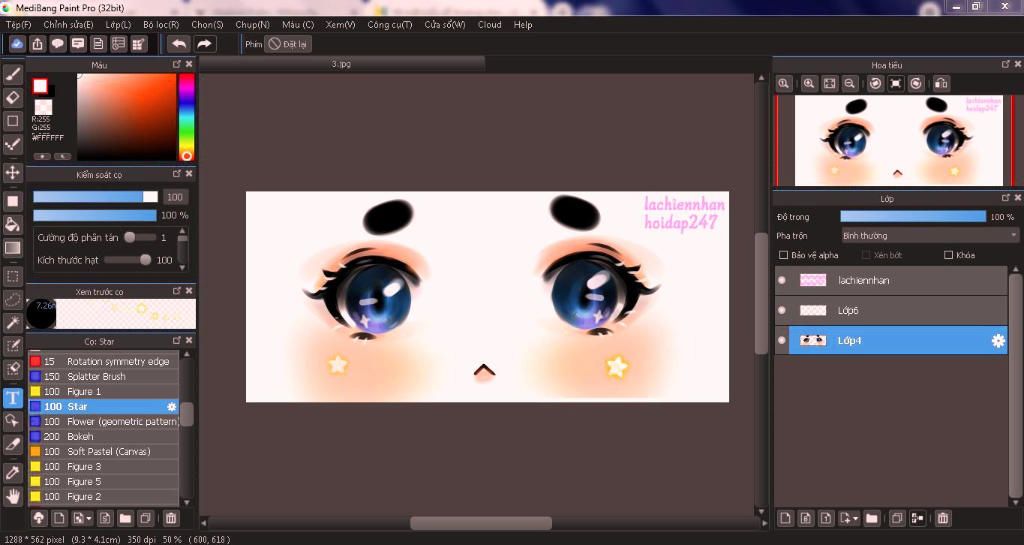This screenshot has height=545, width=1024.
Task: Select the Brush tool in left toolbar
Action: pos(12,74)
